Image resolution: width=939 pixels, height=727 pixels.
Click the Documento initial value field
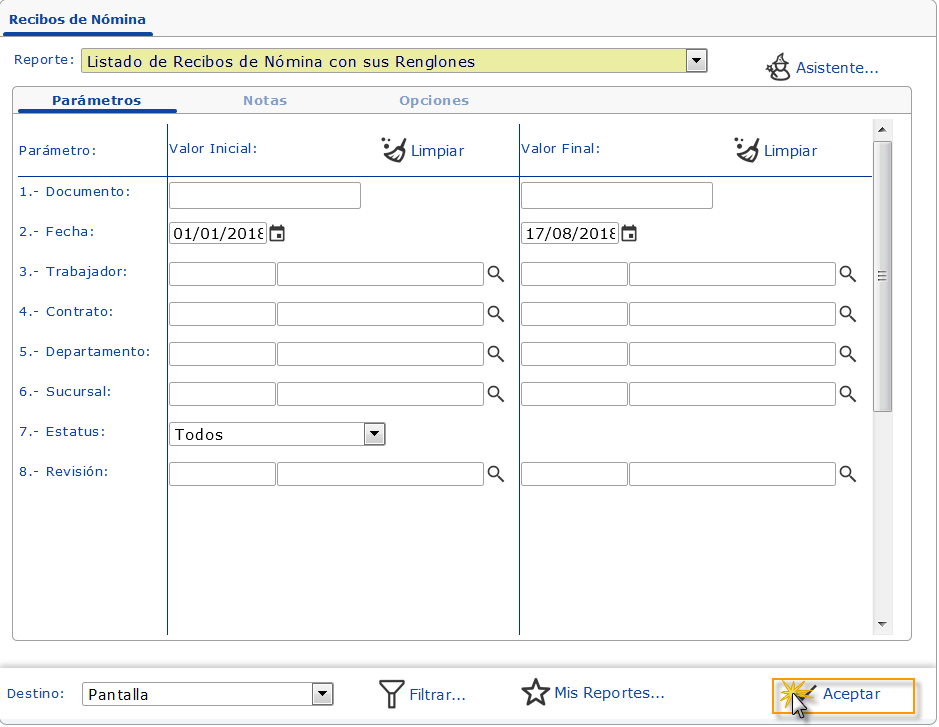click(264, 195)
